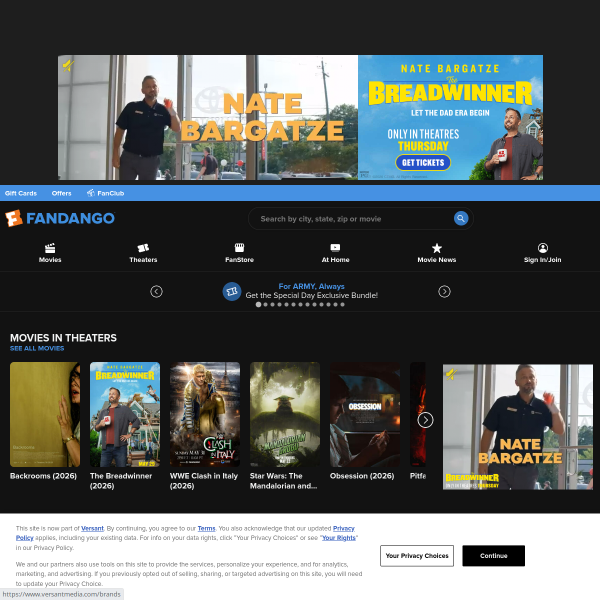Viewport: 600px width, 600px height.
Task: Click For ARMY, Always promo headline
Action: pyautogui.click(x=311, y=286)
